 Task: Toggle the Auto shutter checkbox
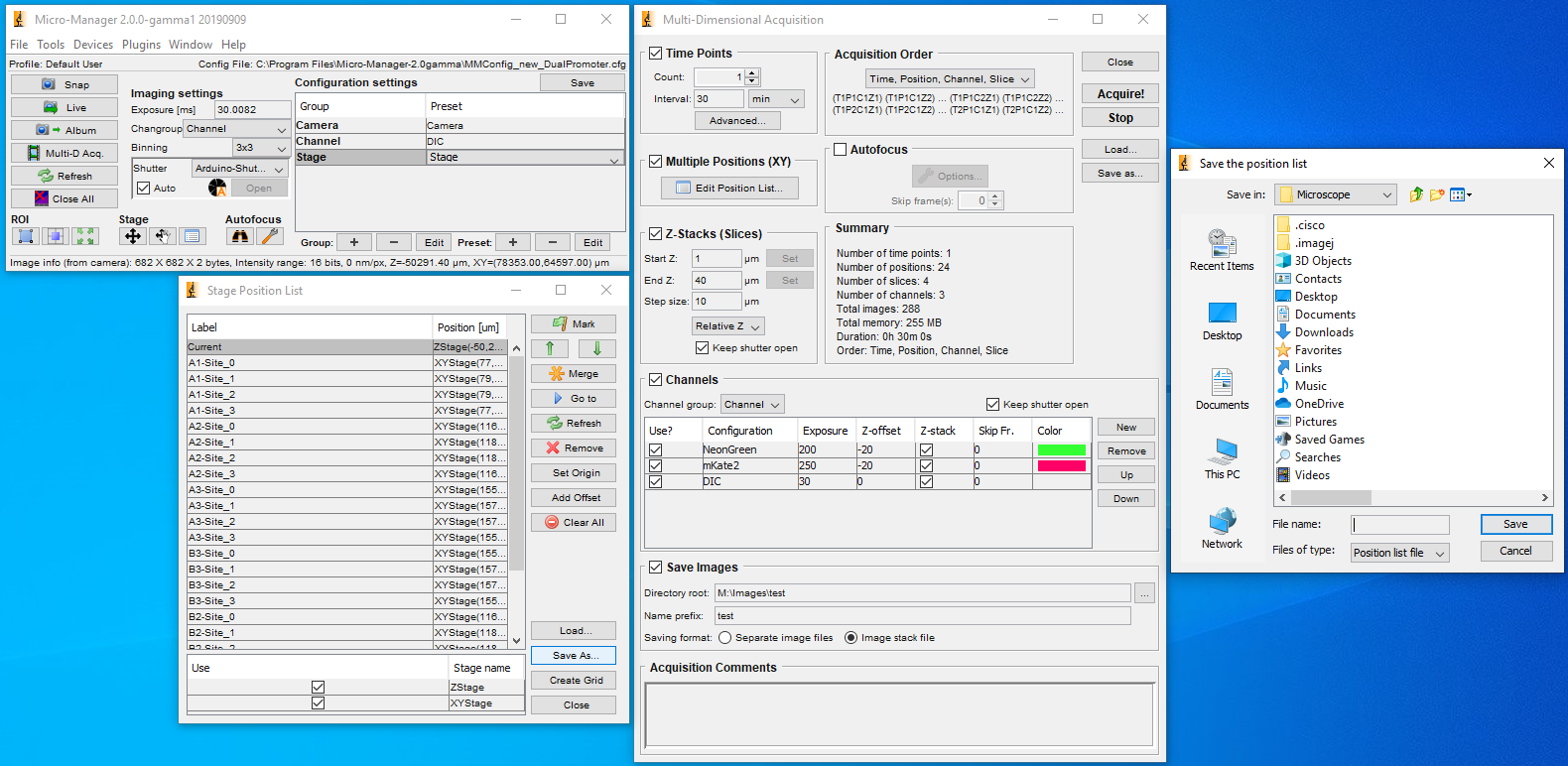[144, 188]
